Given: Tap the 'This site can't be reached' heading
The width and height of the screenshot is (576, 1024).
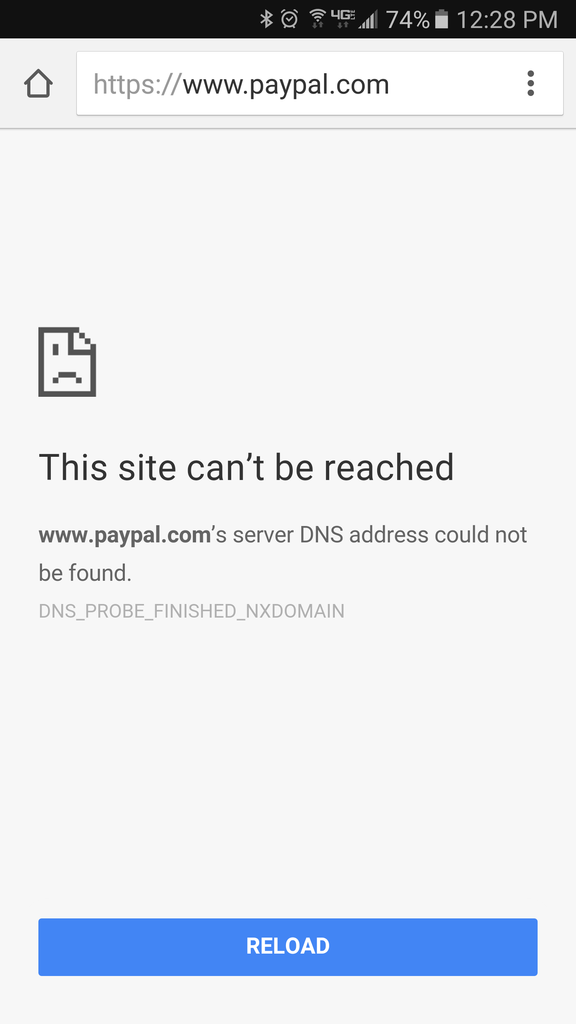Looking at the screenshot, I should (246, 468).
